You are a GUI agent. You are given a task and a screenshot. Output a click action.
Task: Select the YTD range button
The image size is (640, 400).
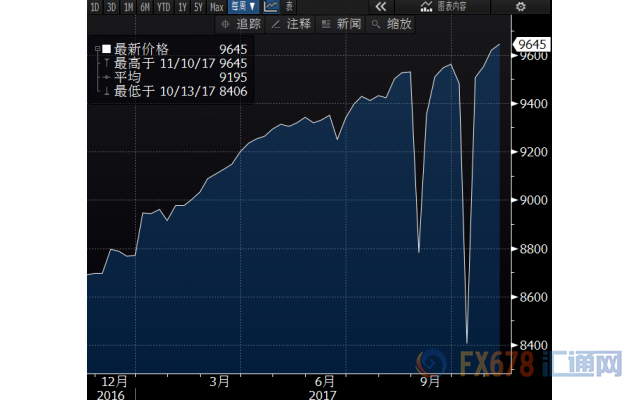pyautogui.click(x=164, y=7)
